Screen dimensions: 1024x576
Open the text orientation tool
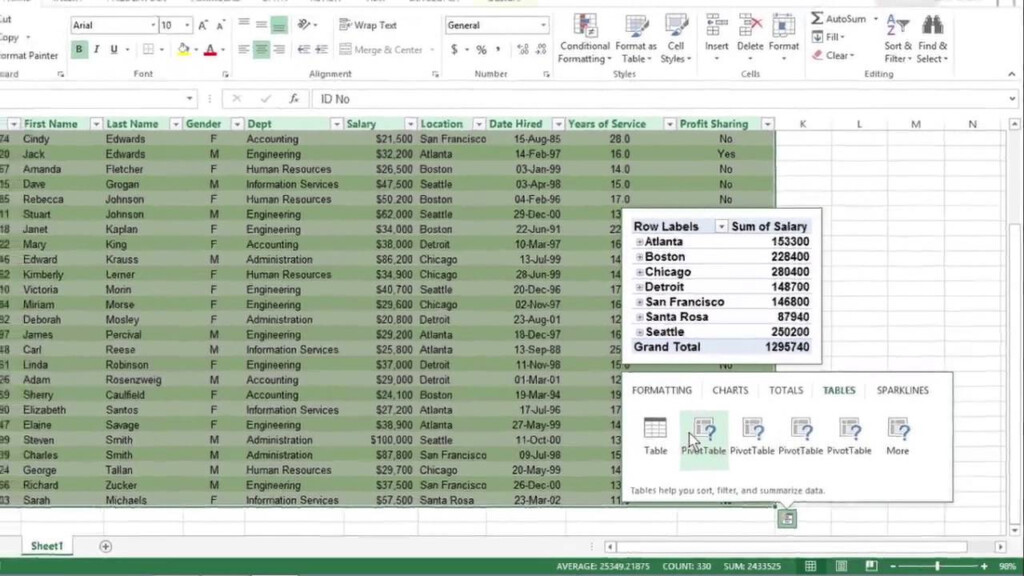point(304,25)
